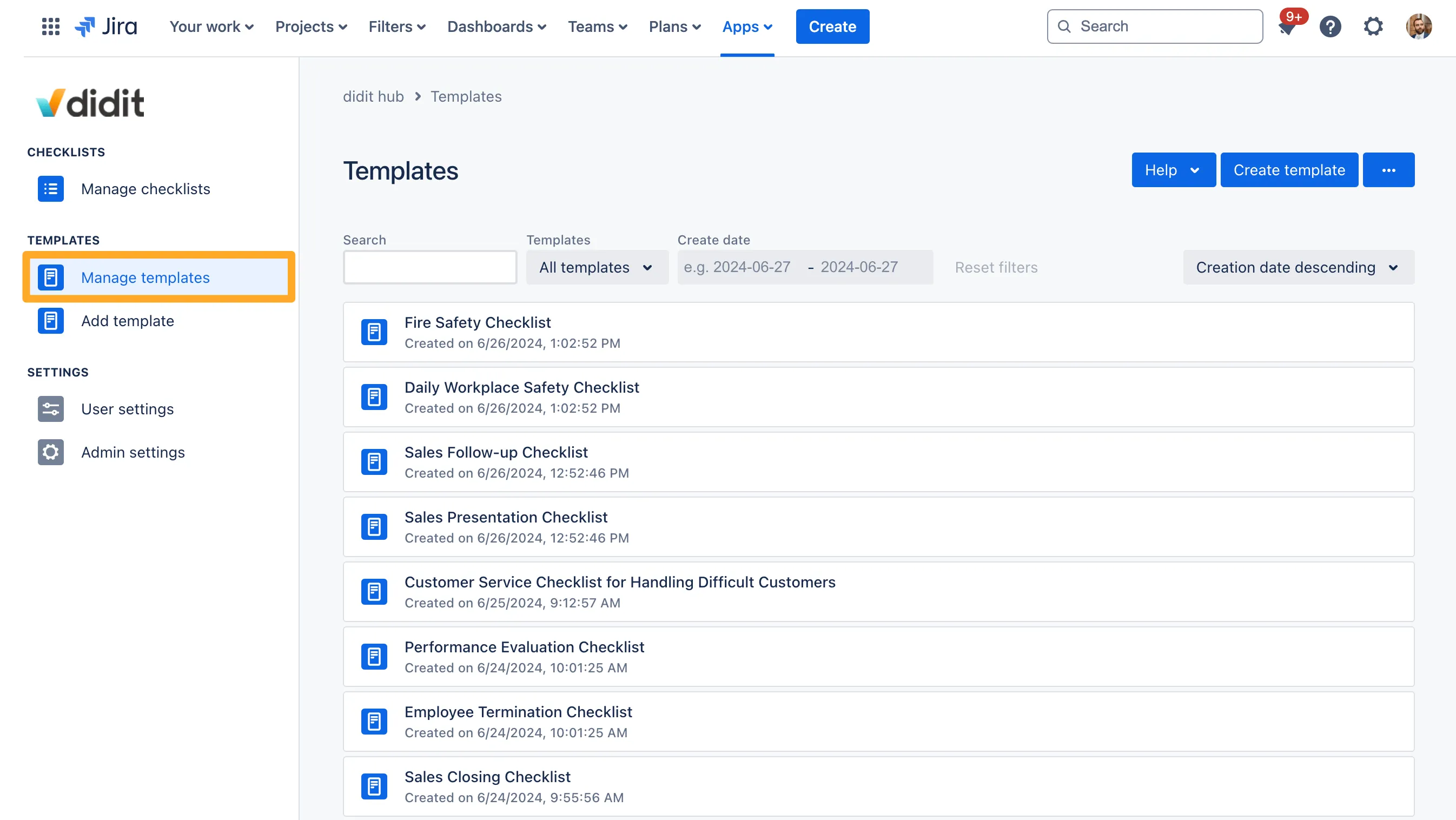Open Sales Presentation Checklist template

pos(878,527)
